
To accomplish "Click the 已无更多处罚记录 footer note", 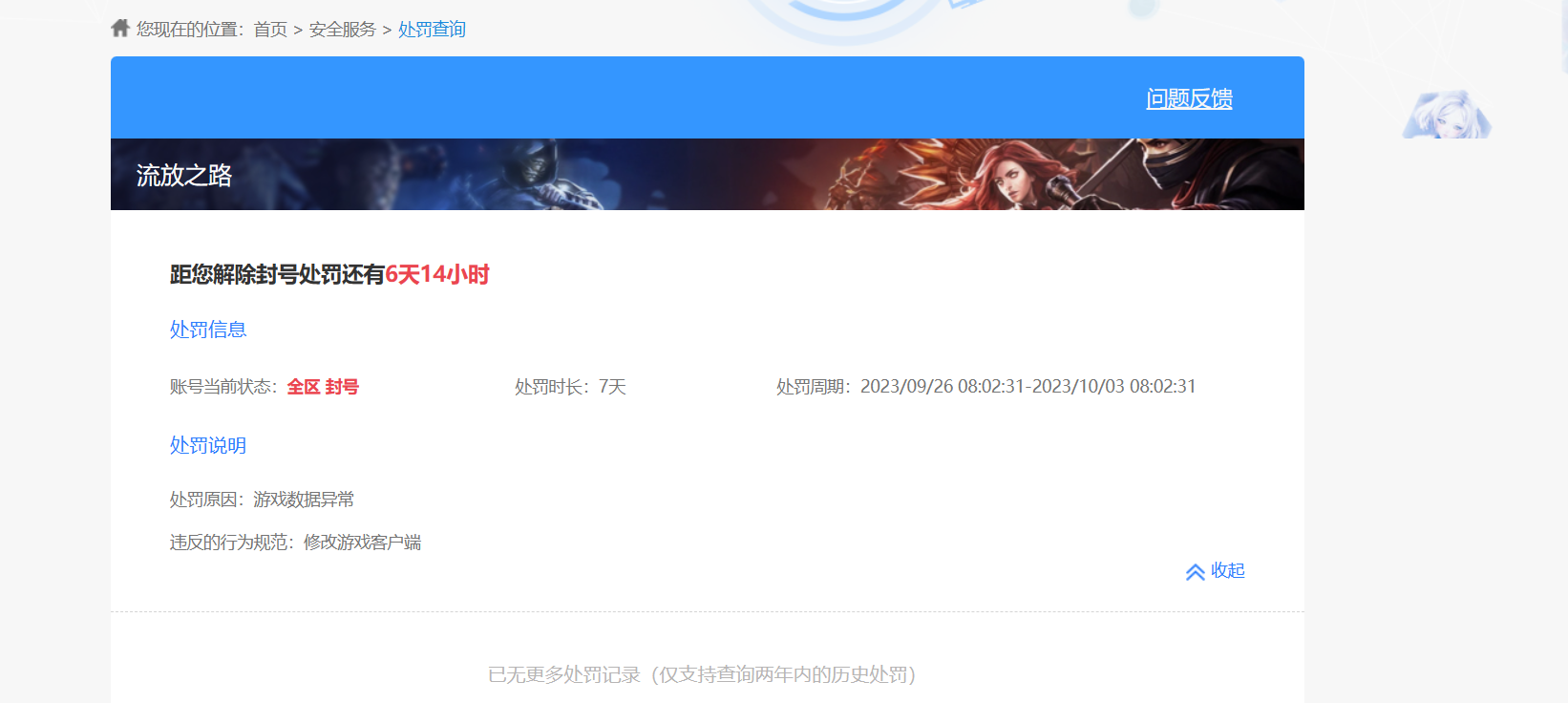I will tap(702, 674).
